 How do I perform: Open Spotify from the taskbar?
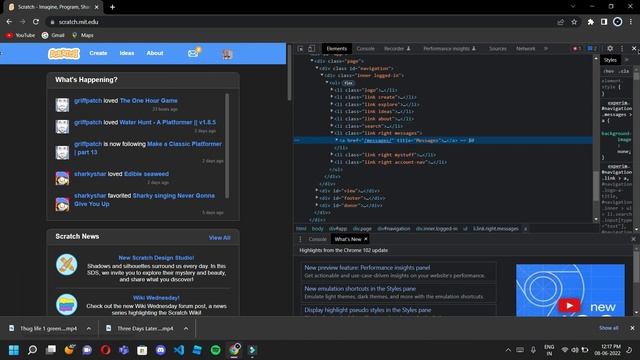click(x=216, y=350)
